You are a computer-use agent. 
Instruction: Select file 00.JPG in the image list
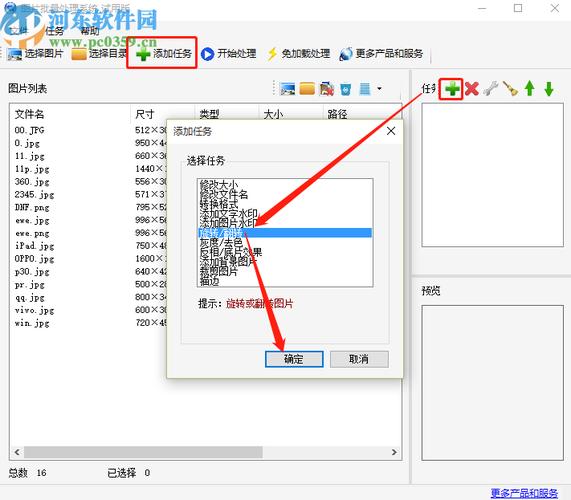(29, 130)
